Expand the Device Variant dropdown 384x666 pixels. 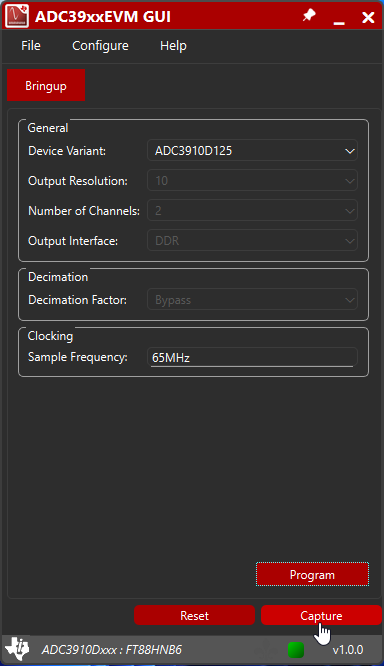point(252,151)
